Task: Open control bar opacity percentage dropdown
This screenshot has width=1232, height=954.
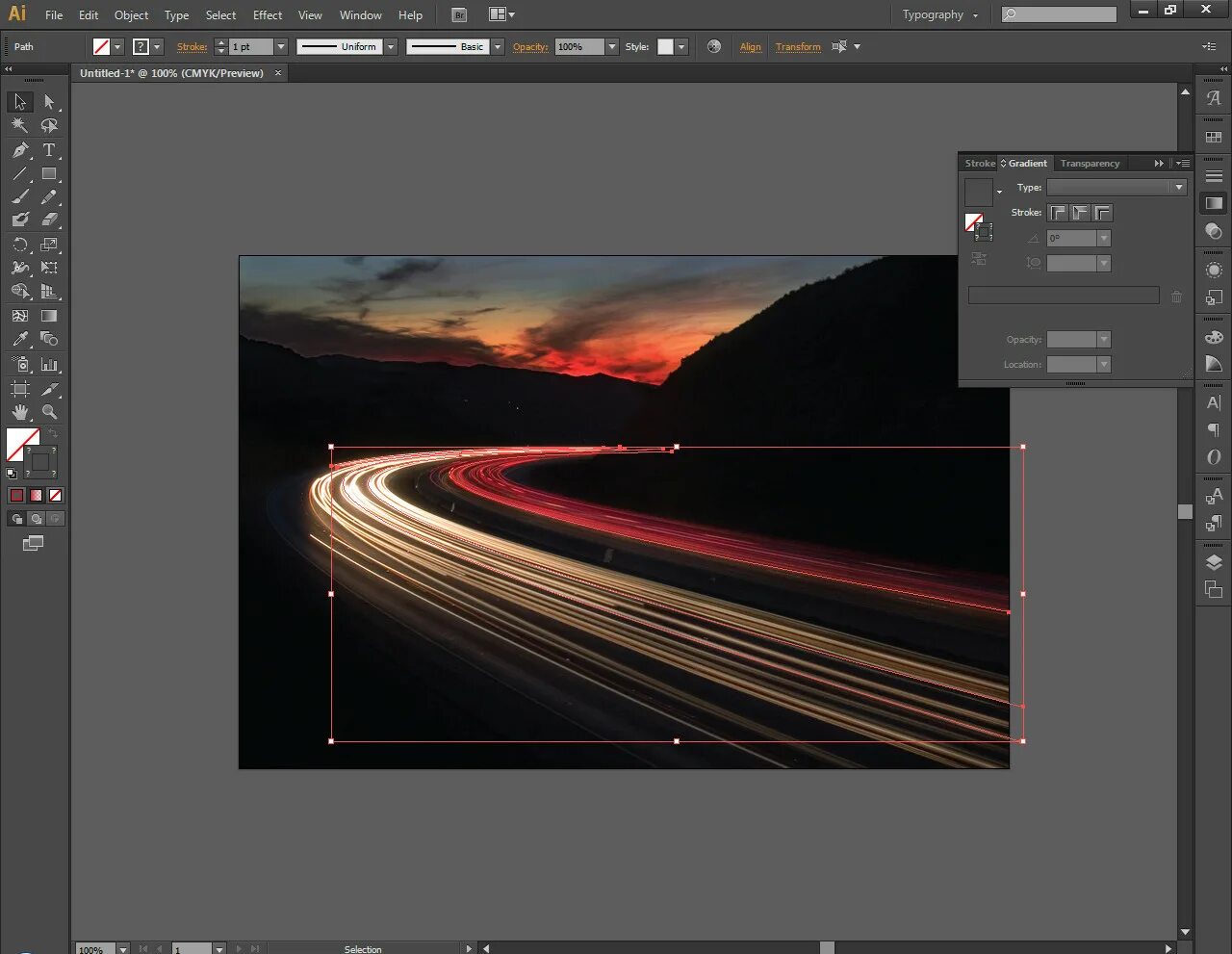Action: click(611, 46)
